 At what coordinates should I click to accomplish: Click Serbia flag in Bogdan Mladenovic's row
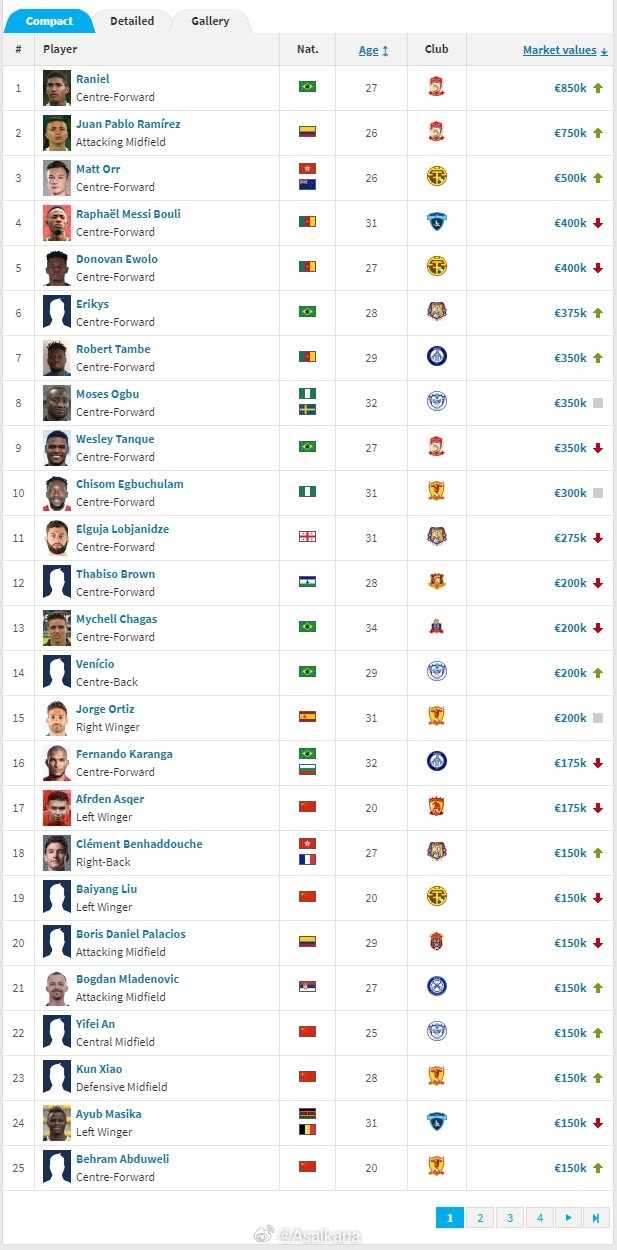[x=307, y=987]
